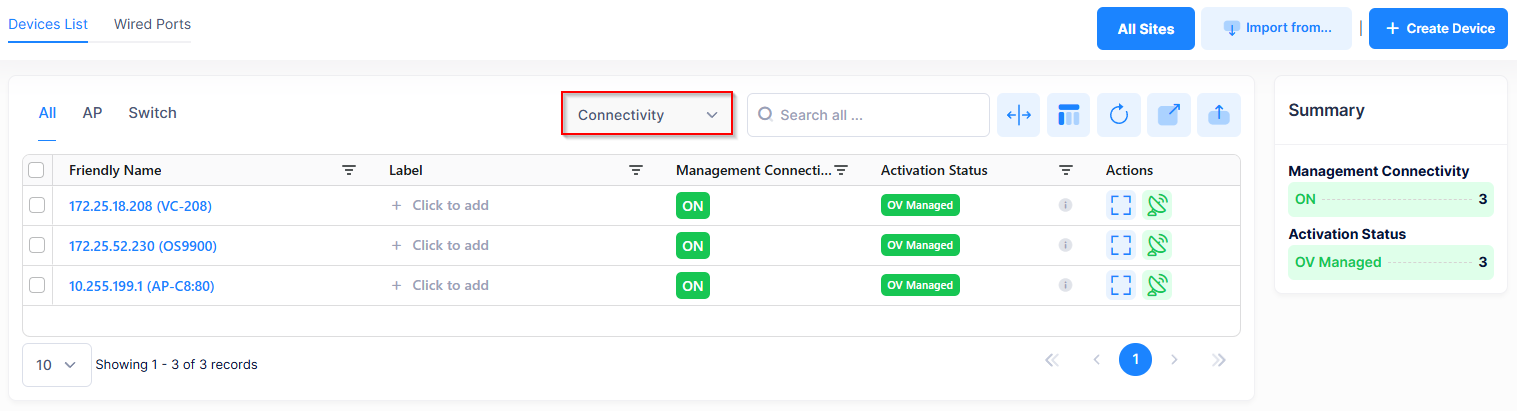The height and width of the screenshot is (411, 1517).
Task: Open the 172.25.52.230 (OS9900) device link
Action: (142, 246)
